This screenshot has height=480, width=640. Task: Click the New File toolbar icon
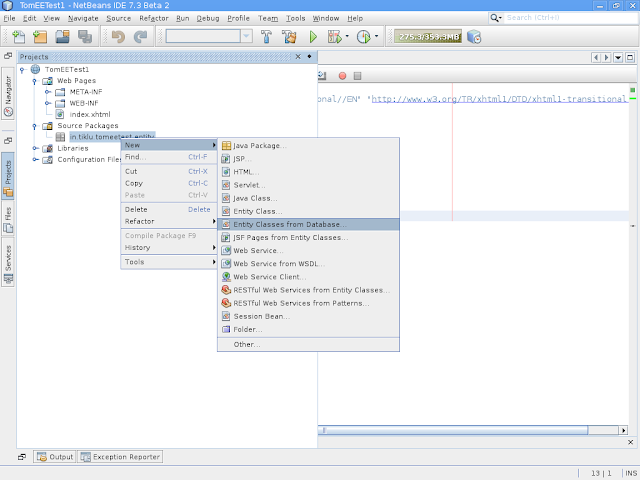click(x=18, y=37)
